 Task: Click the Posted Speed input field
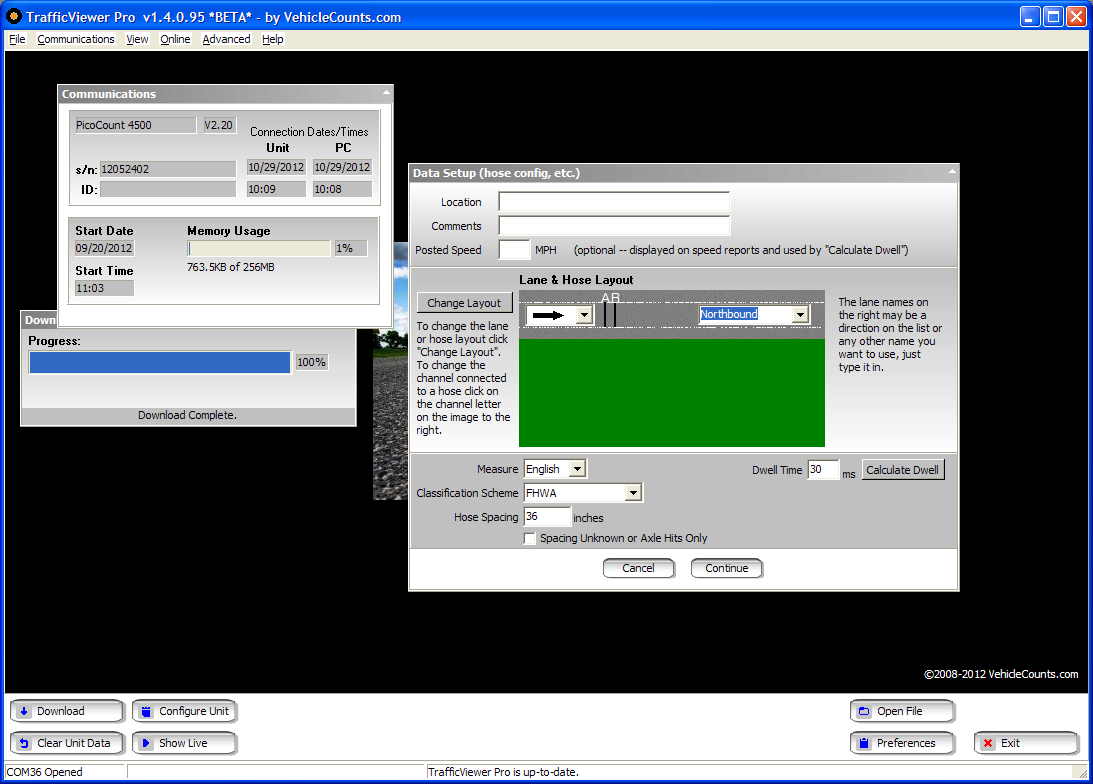pos(514,249)
